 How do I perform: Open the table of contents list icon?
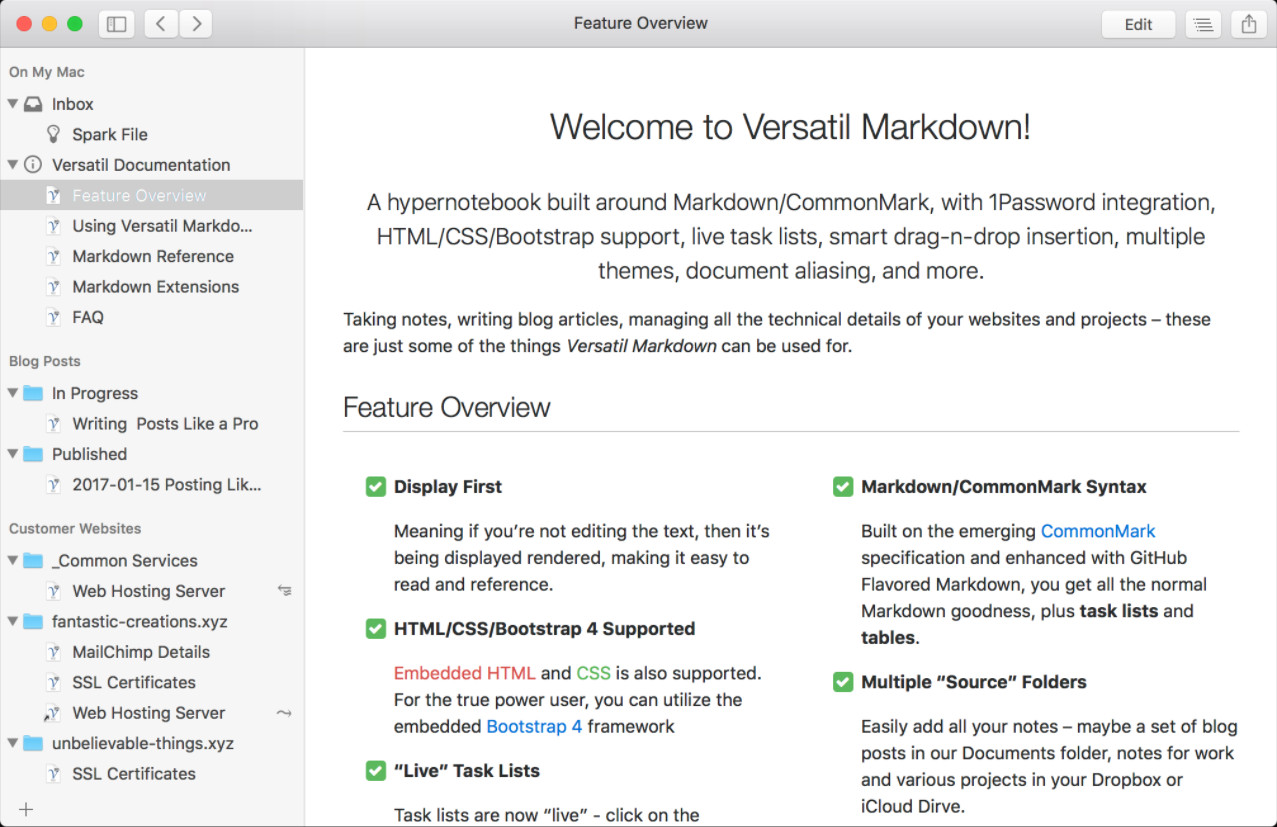tap(1203, 24)
